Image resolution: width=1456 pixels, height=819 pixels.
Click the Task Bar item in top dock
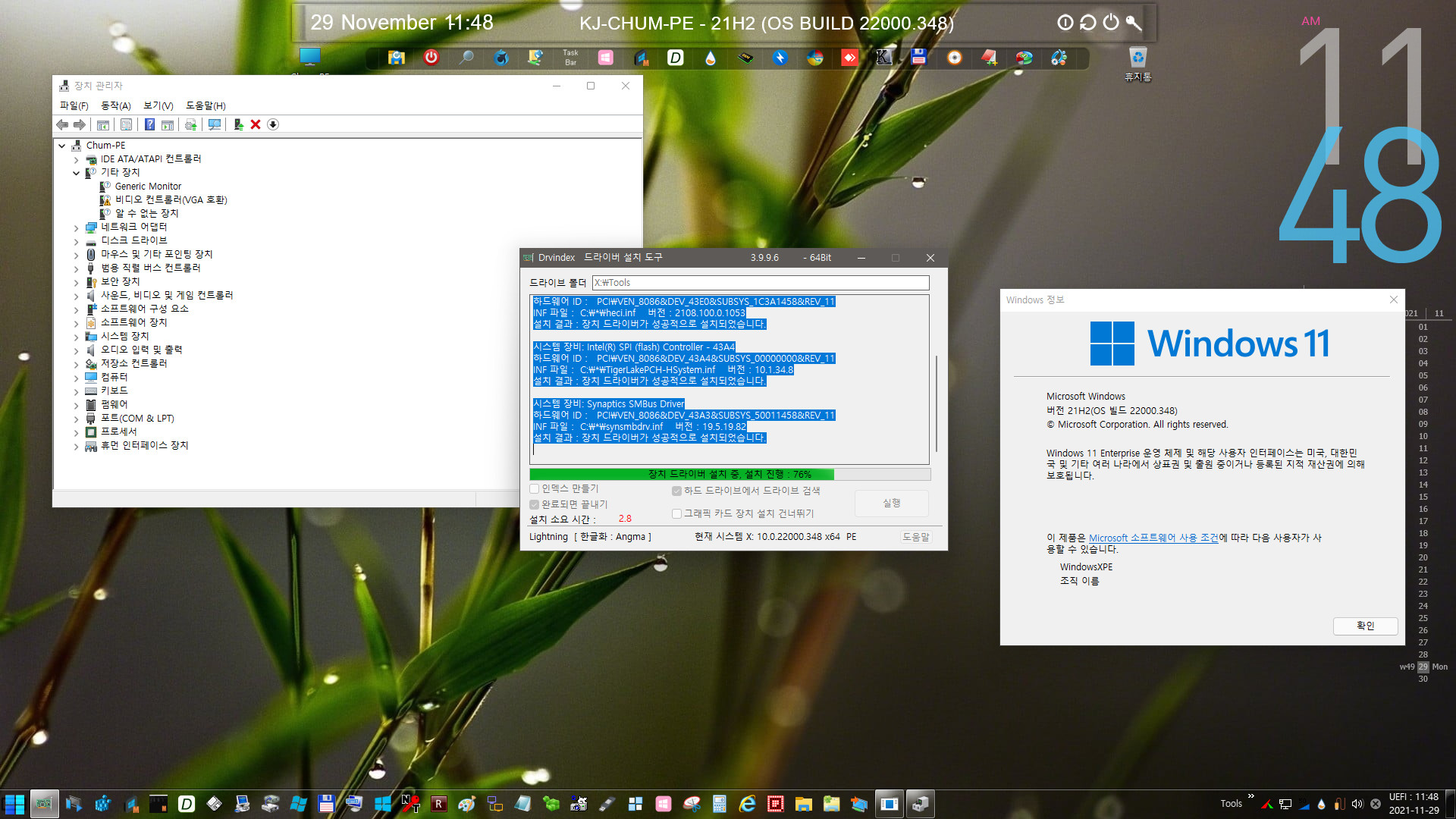[570, 58]
